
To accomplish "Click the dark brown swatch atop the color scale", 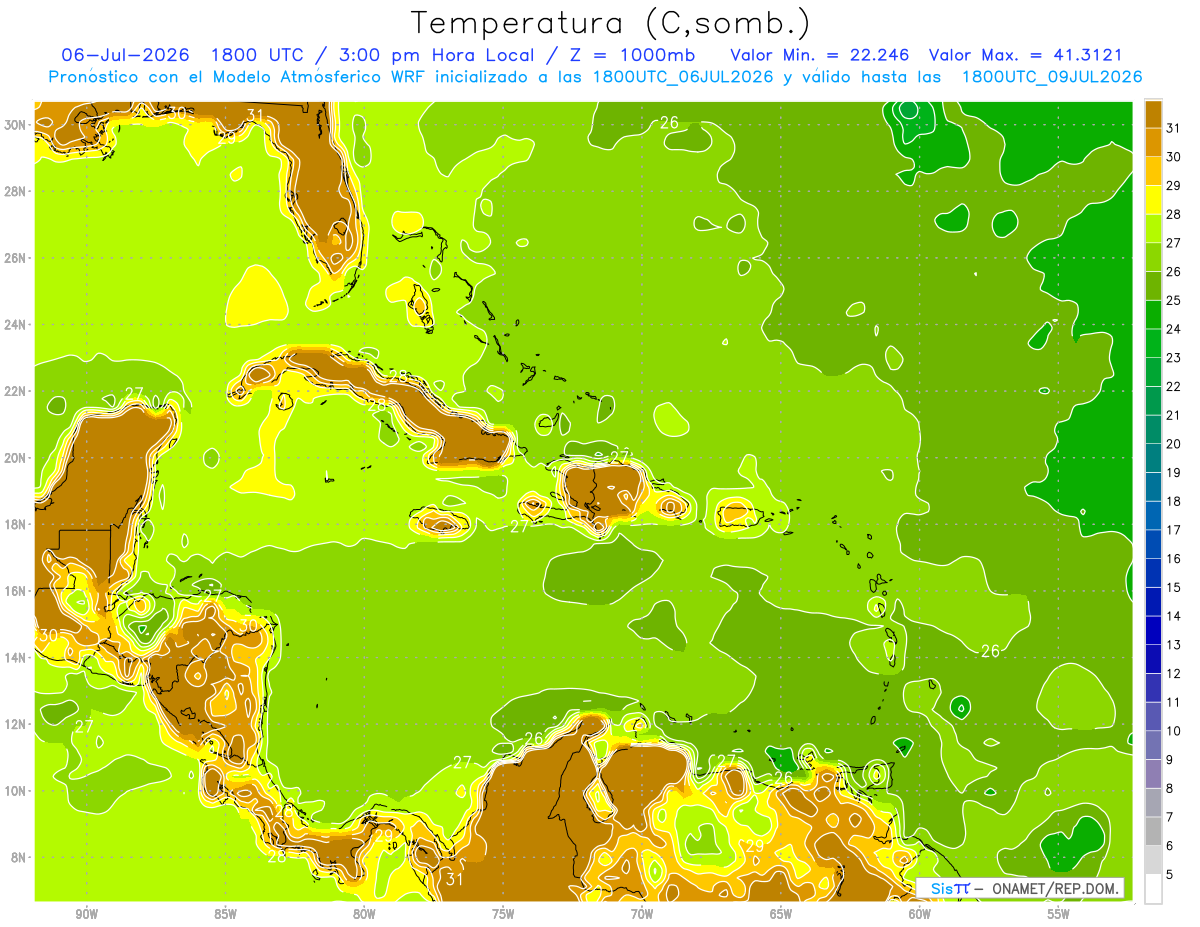I will (x=1154, y=115).
